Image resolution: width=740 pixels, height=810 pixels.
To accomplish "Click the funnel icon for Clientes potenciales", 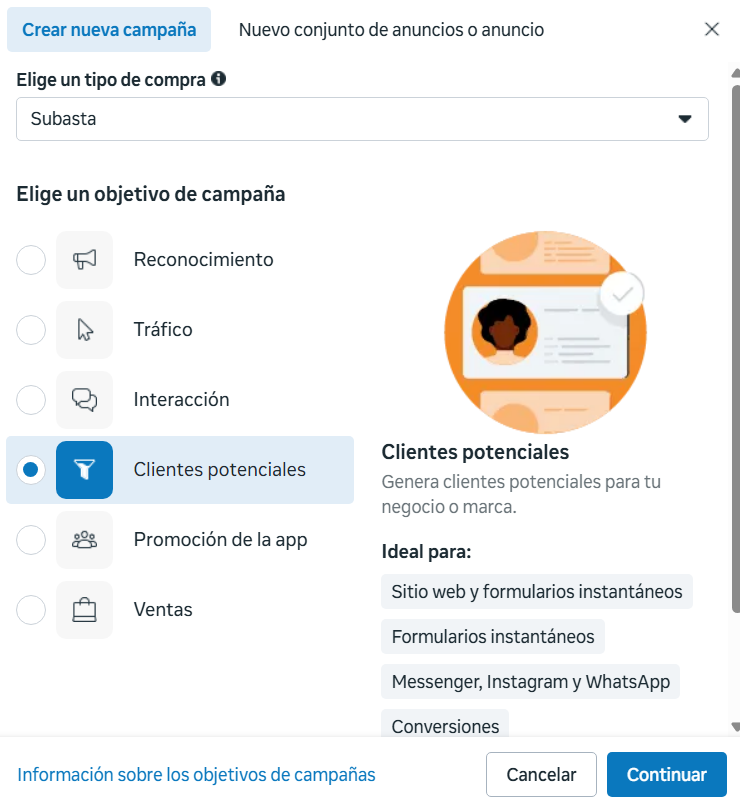I will click(85, 470).
